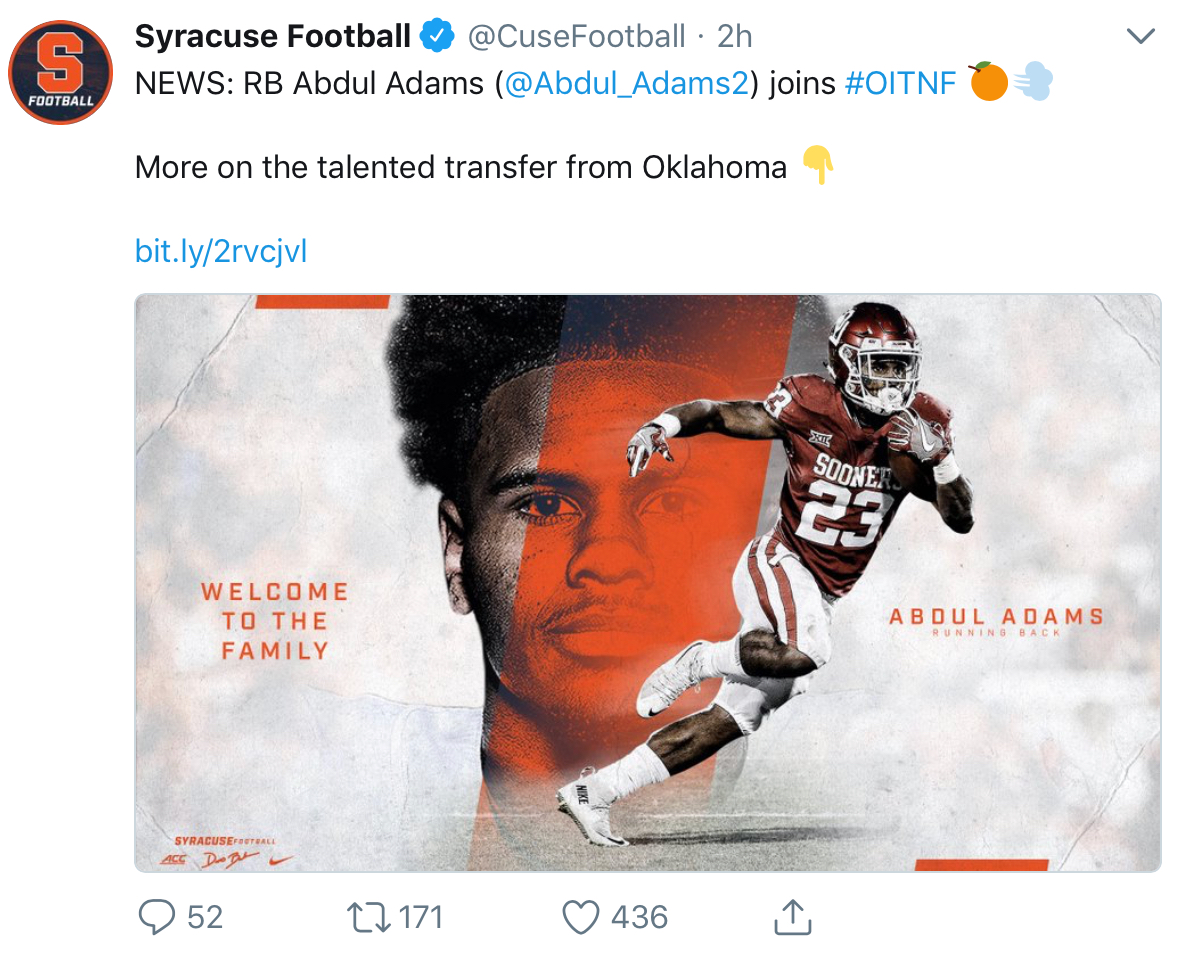This screenshot has width=1179, height=967.
Task: Open the 2h tweet timestamp
Action: (x=735, y=37)
